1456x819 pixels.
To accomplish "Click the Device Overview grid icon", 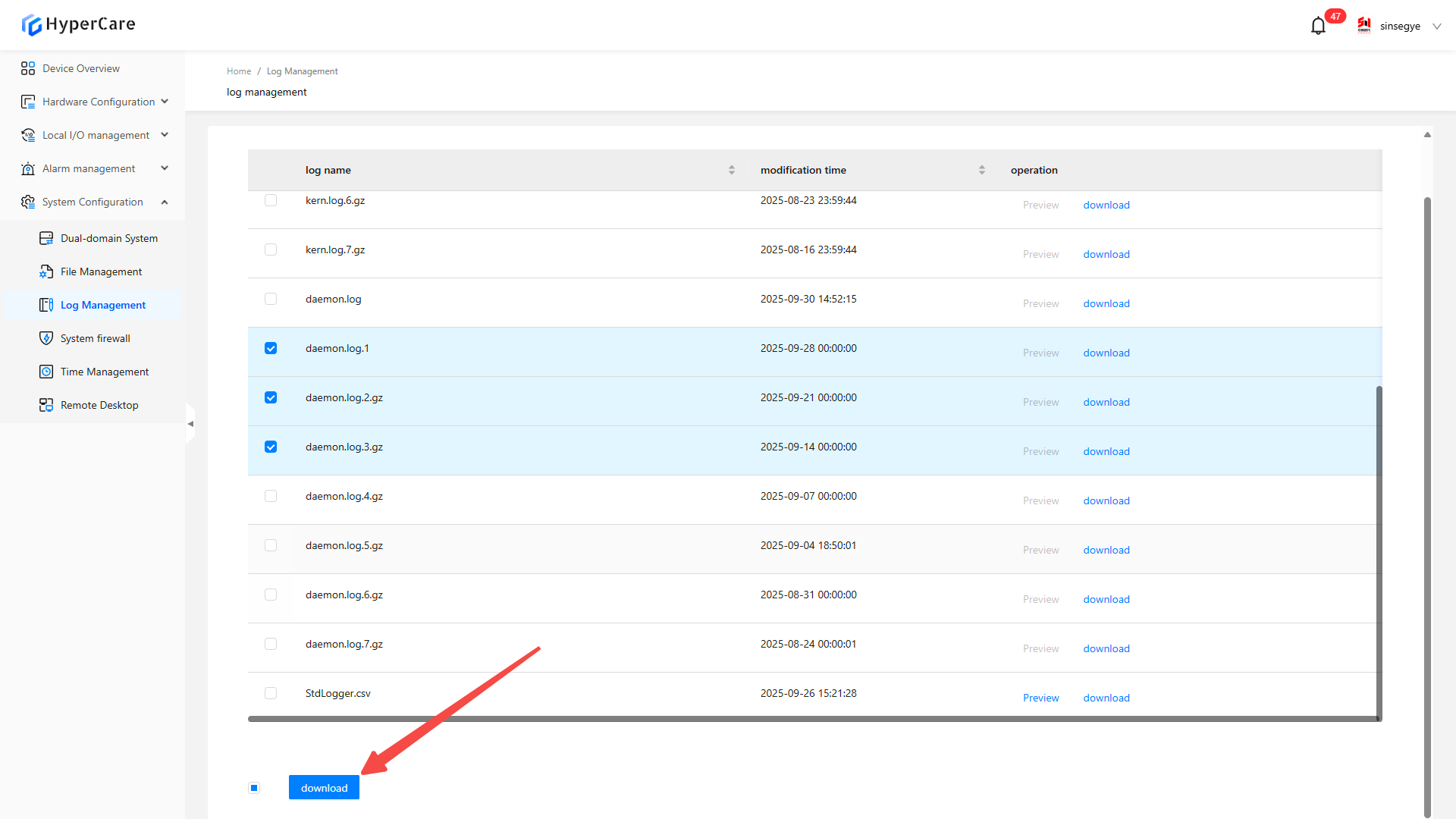I will (x=28, y=68).
